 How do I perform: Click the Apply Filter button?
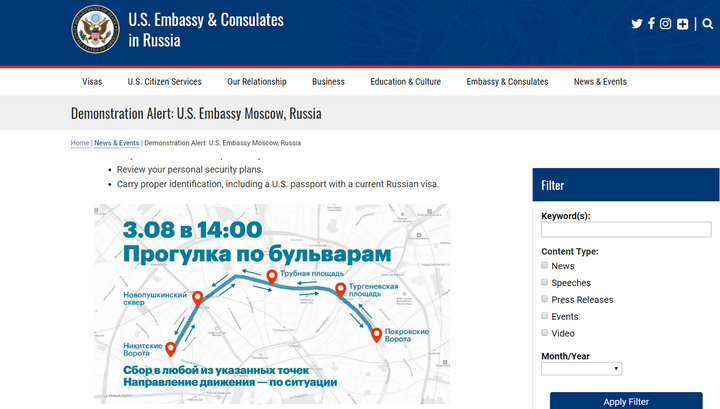click(x=626, y=401)
